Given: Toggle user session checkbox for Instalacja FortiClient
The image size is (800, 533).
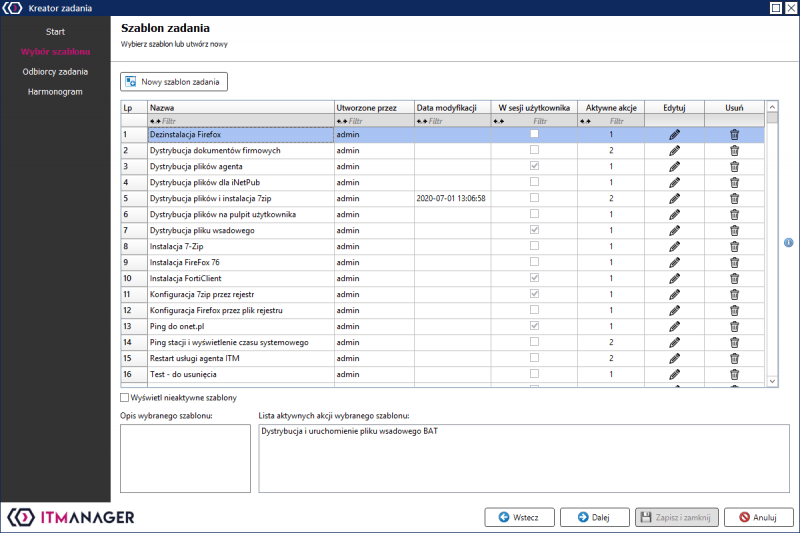Looking at the screenshot, I should coord(534,277).
